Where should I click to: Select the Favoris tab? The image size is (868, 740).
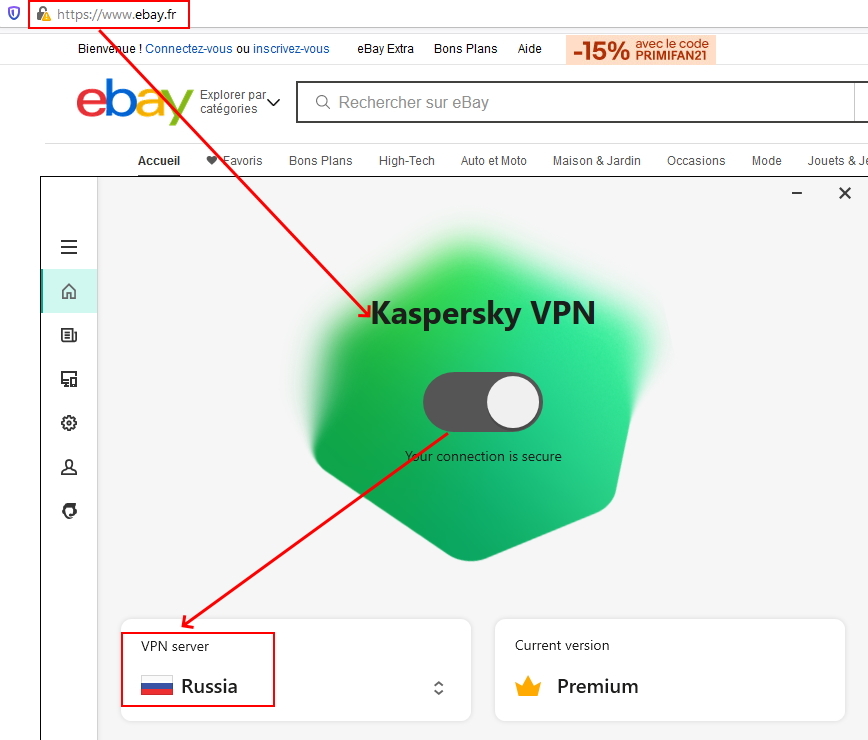pos(242,161)
